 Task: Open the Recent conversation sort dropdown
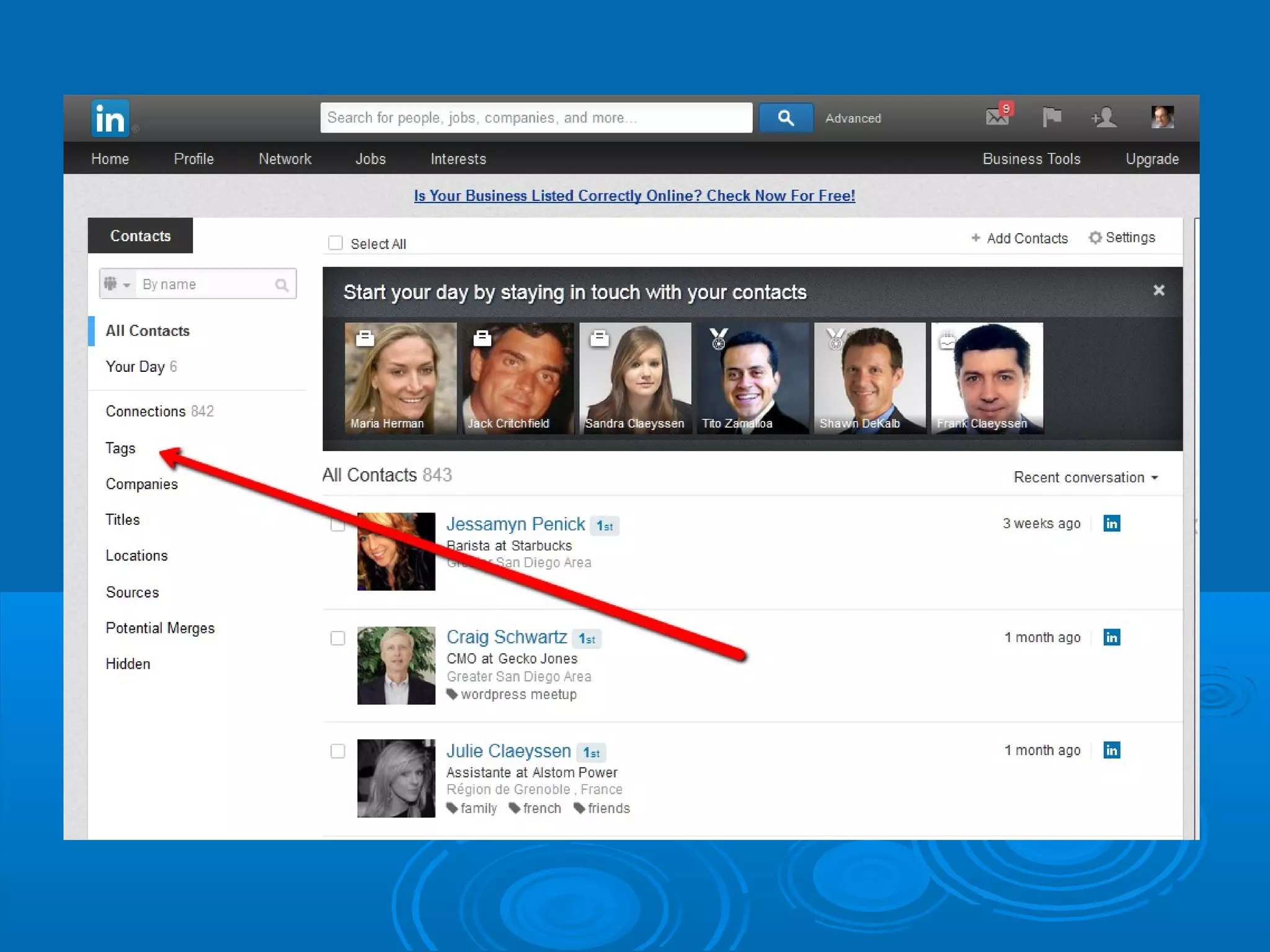[1085, 478]
